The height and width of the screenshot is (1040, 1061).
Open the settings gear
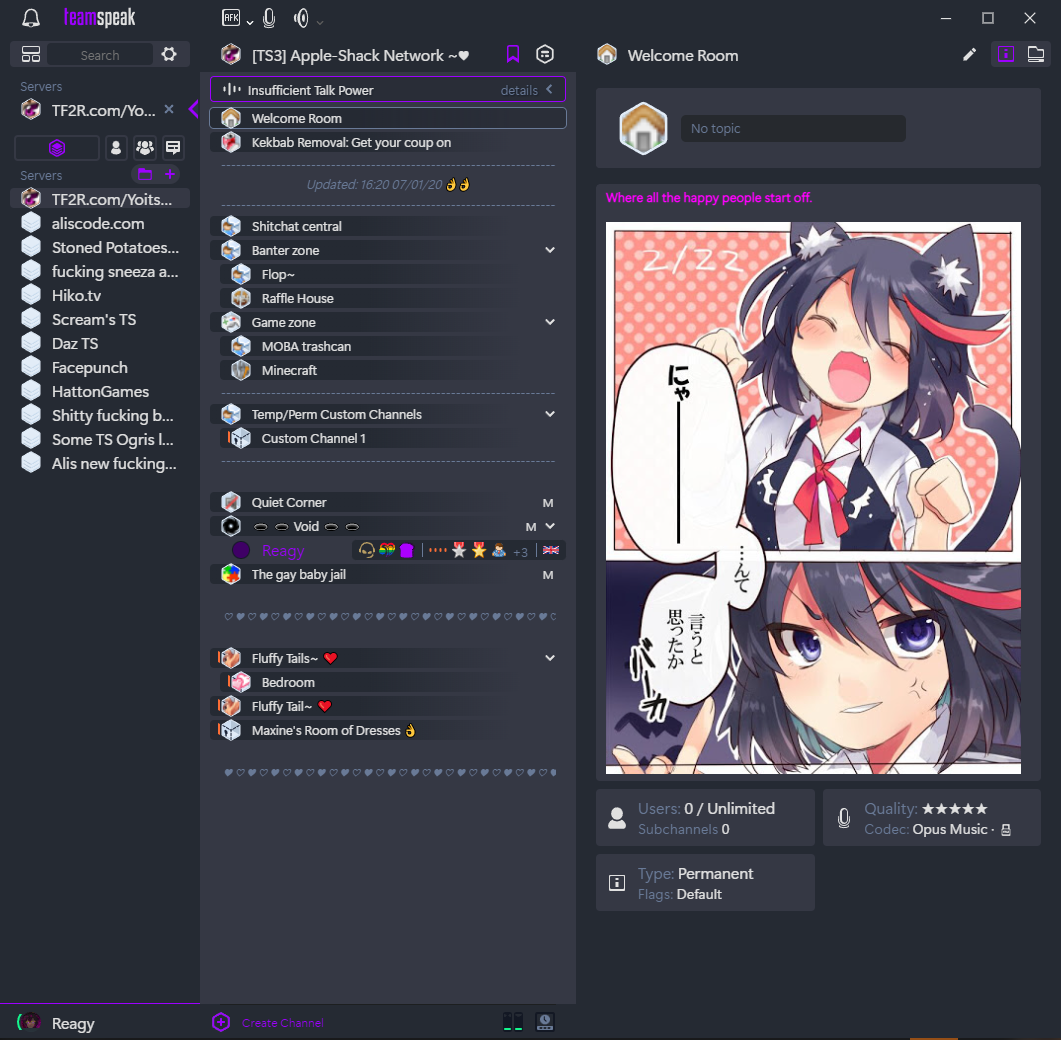tap(169, 54)
